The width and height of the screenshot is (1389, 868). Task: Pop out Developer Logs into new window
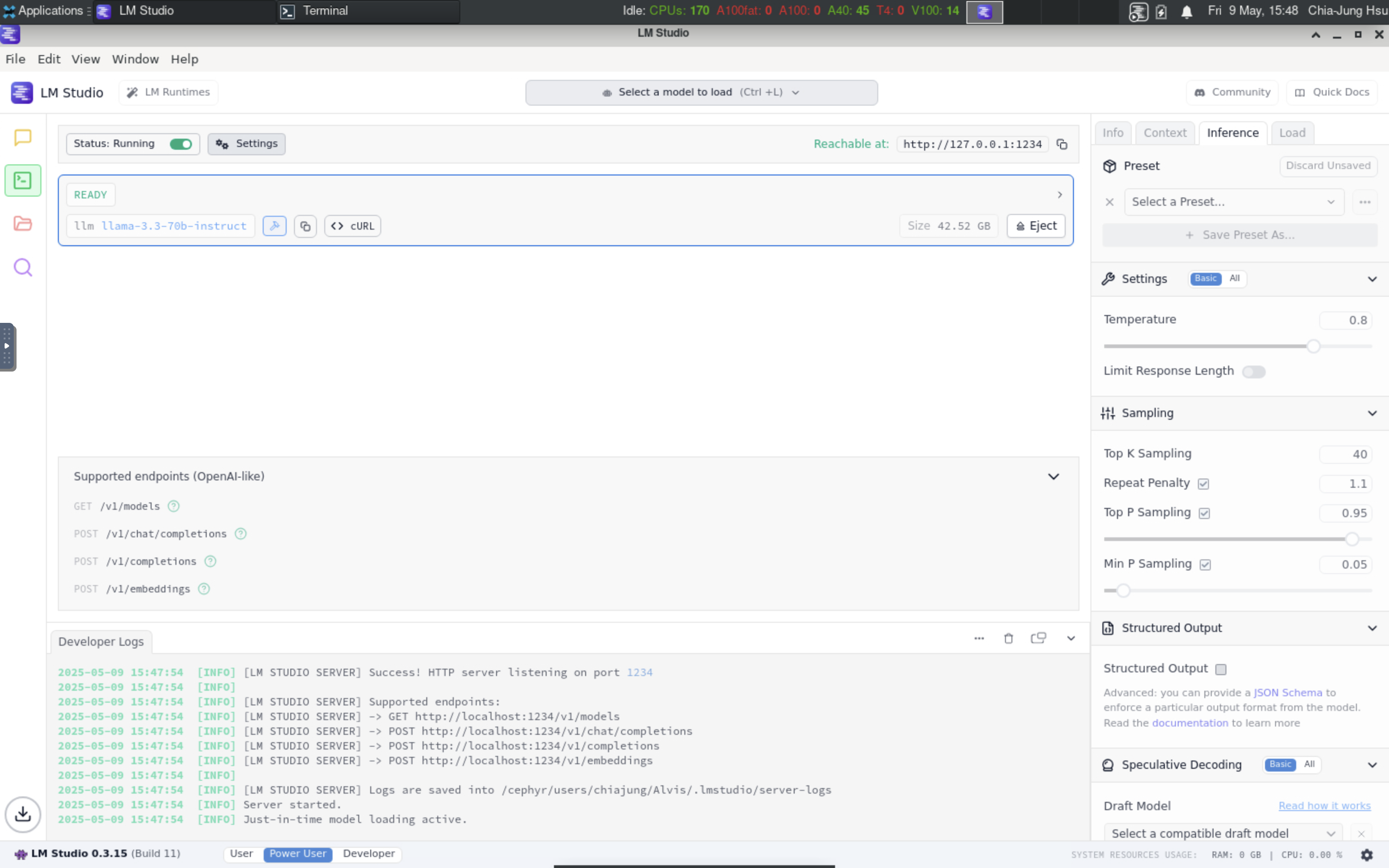coord(1039,638)
